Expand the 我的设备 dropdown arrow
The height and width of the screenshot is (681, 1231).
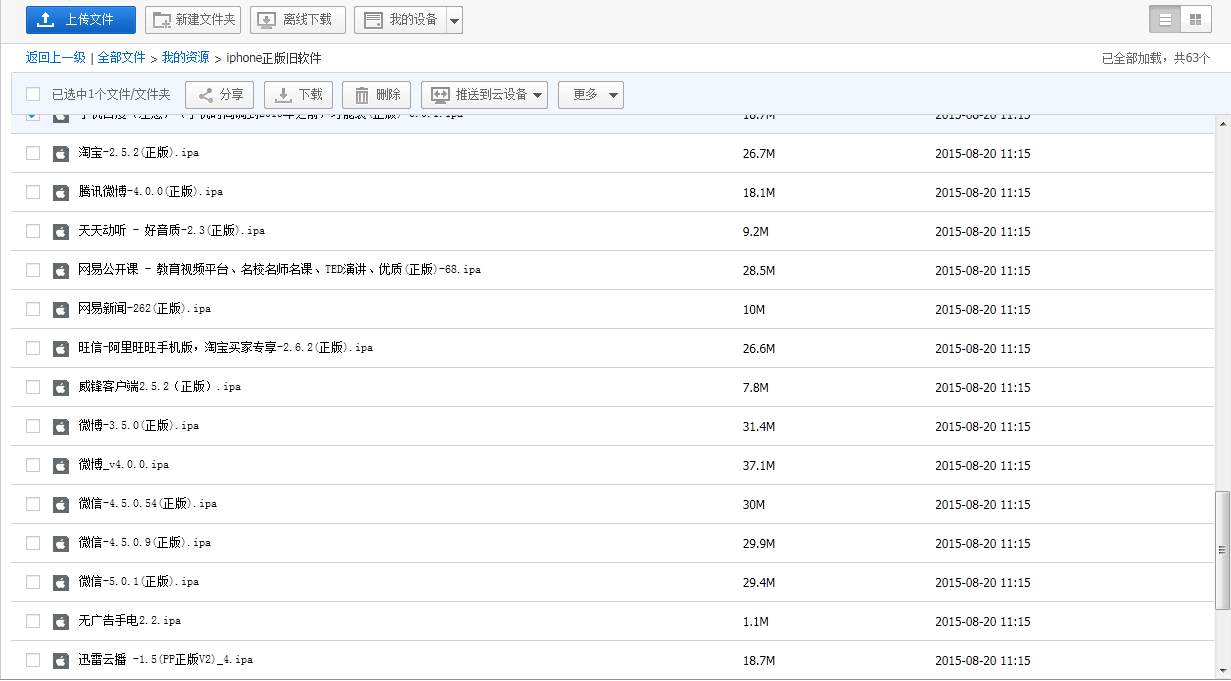454,20
